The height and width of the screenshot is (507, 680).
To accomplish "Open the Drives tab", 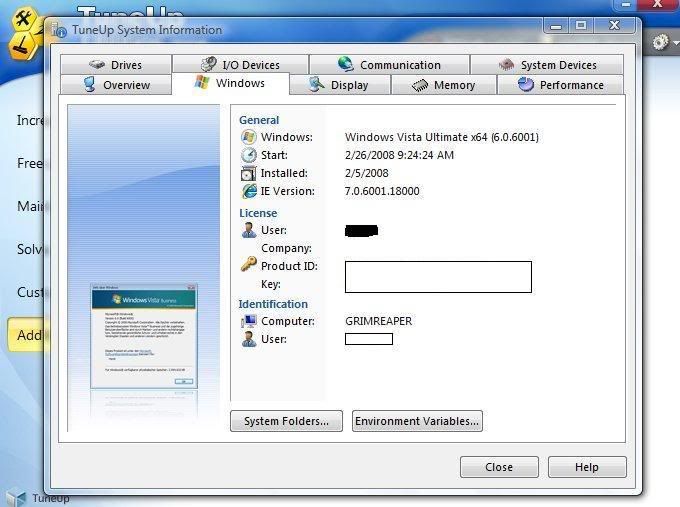I will pos(116,65).
